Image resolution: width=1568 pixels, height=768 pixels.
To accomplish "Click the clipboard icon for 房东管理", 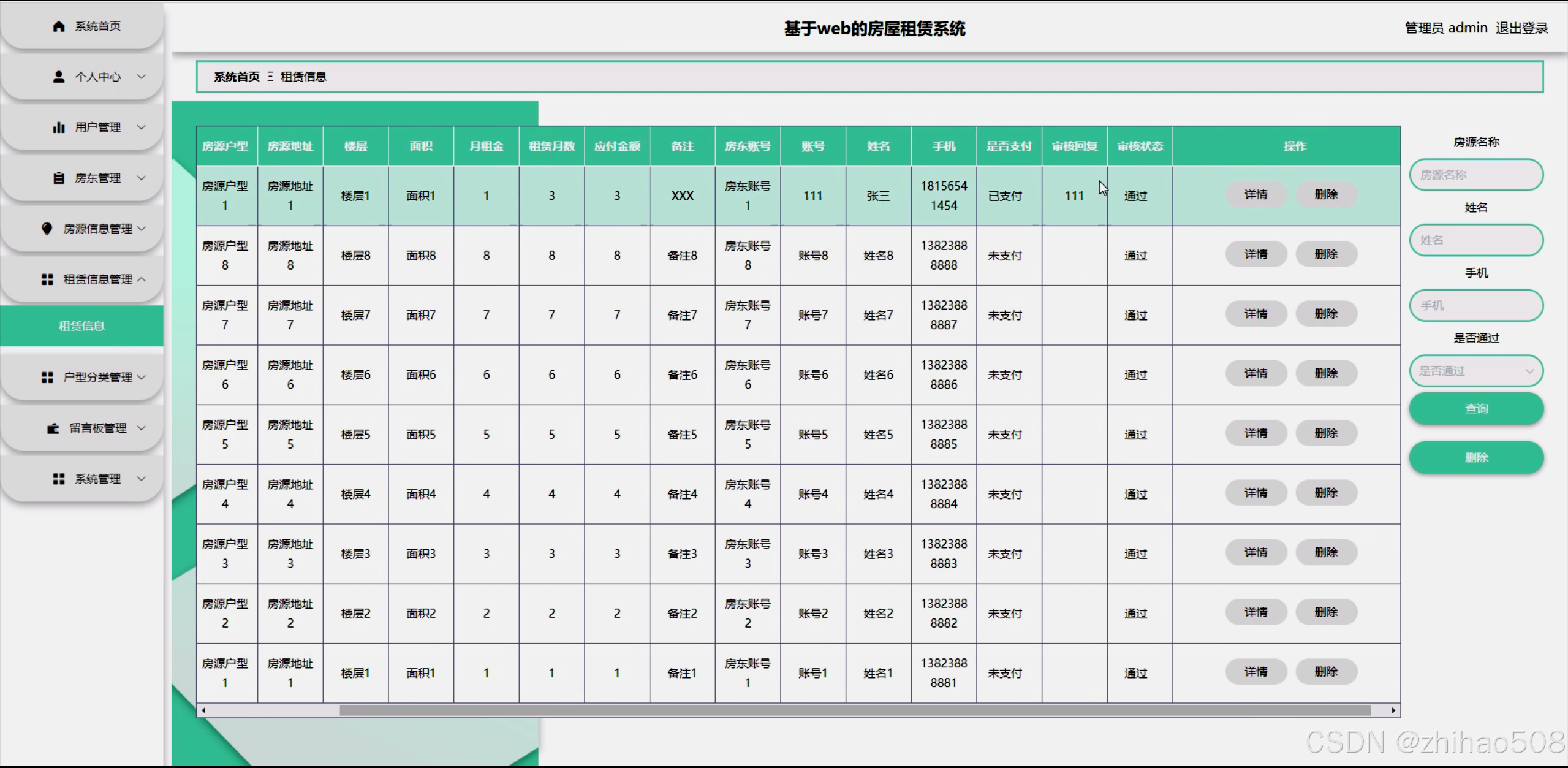I will [59, 178].
